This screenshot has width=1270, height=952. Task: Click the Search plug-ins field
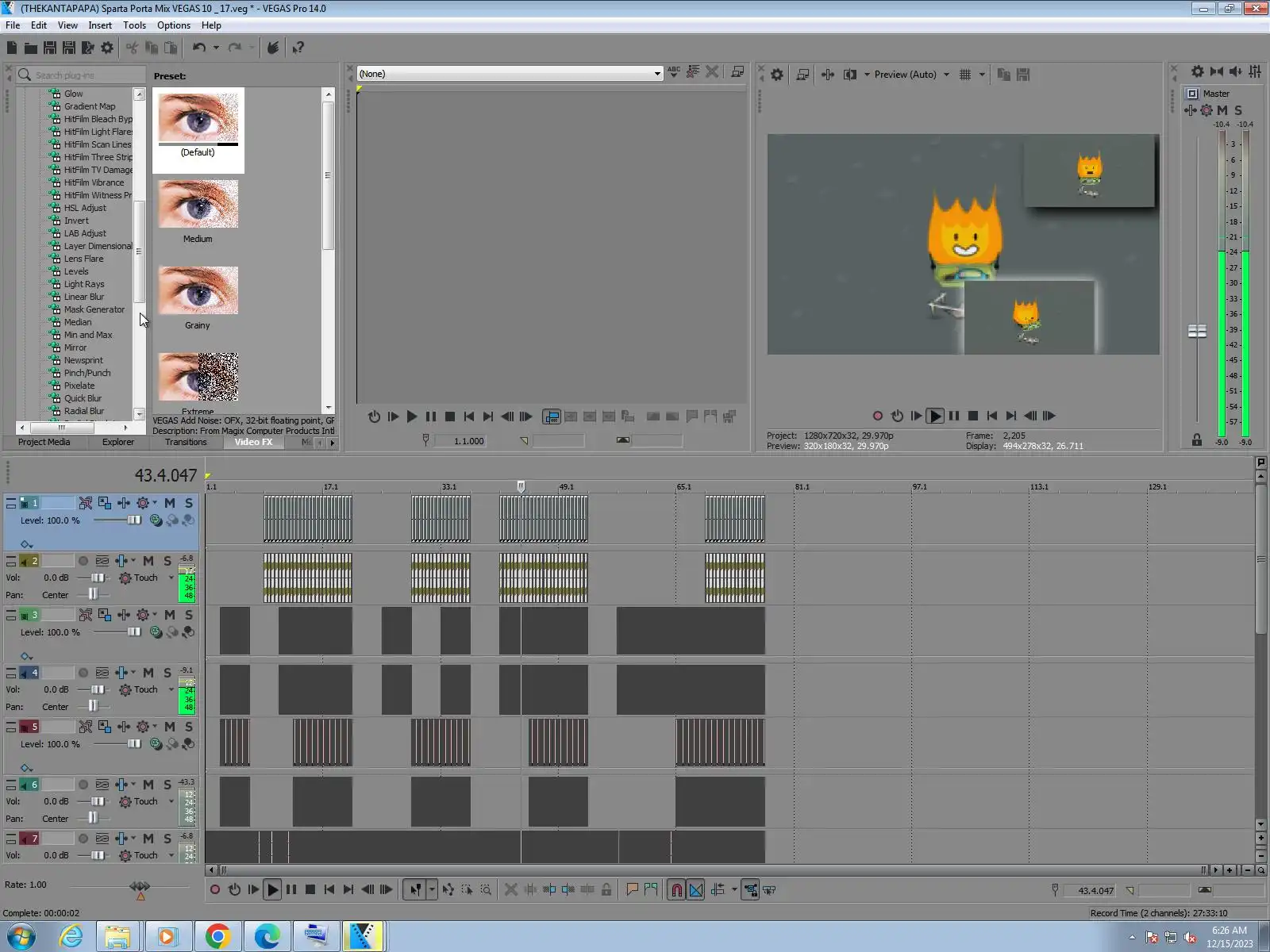pyautogui.click(x=80, y=75)
